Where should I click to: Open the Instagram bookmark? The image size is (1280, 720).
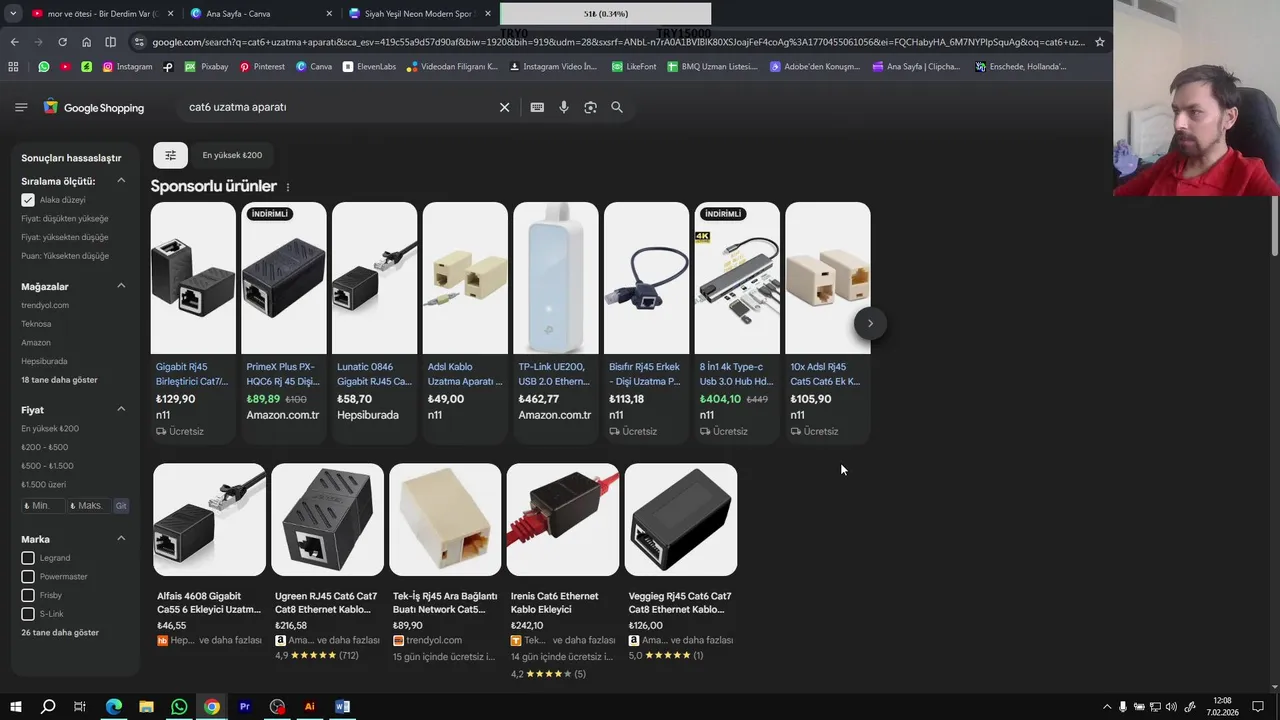coord(127,67)
